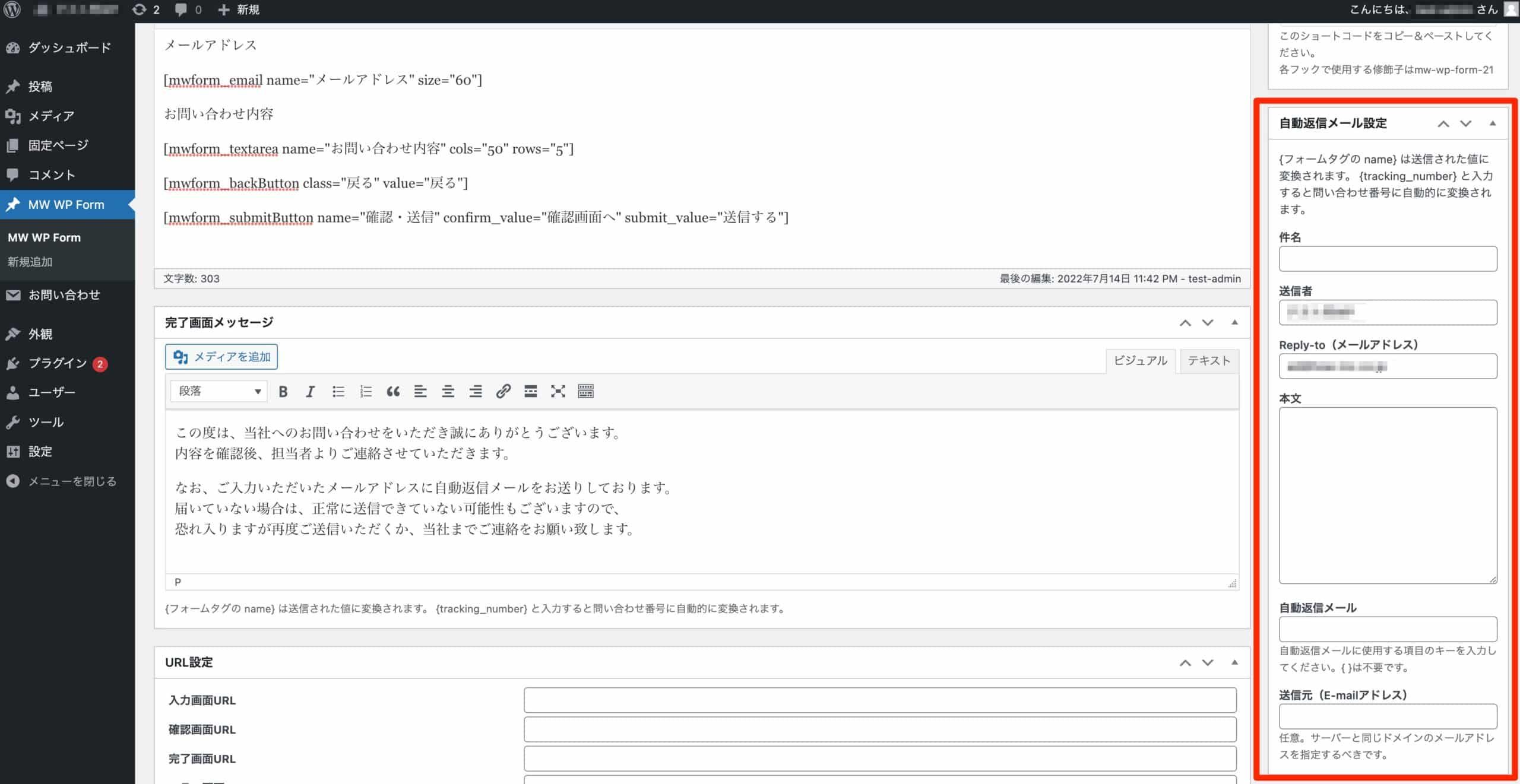Click the メディアを追加 button
Screen dimensions: 1520x784
[x=221, y=356]
